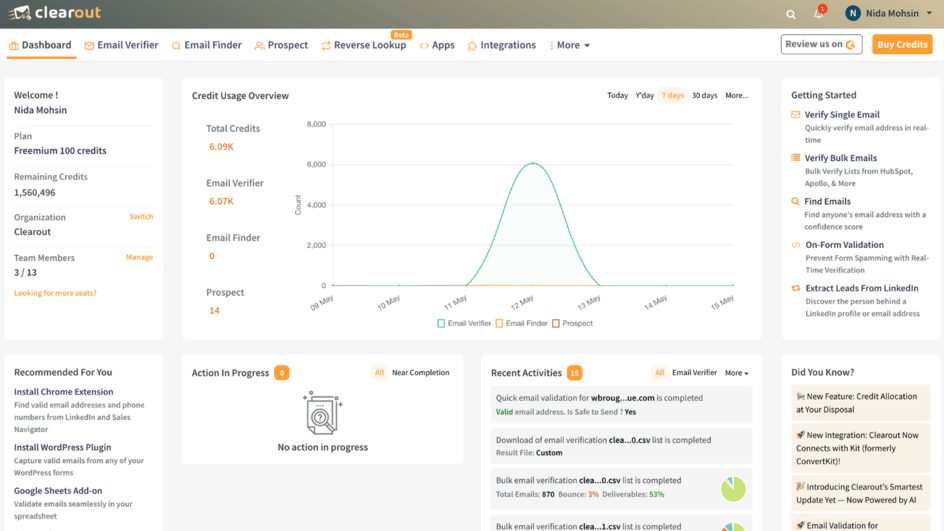This screenshot has height=531, width=944.
Task: Select the 7 days range filter
Action: coord(672,95)
